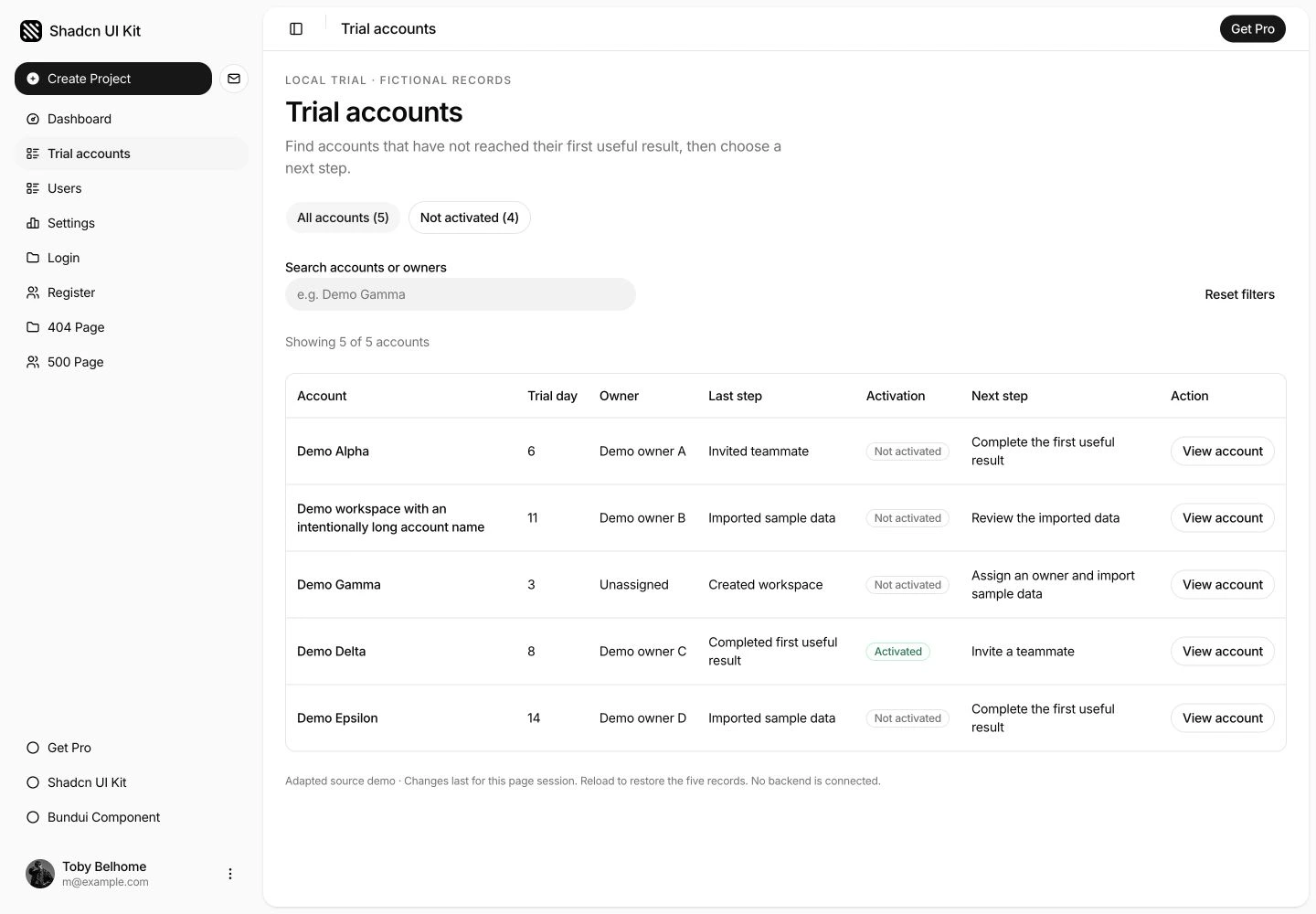Show the All accounts (5) filter

[x=343, y=218]
